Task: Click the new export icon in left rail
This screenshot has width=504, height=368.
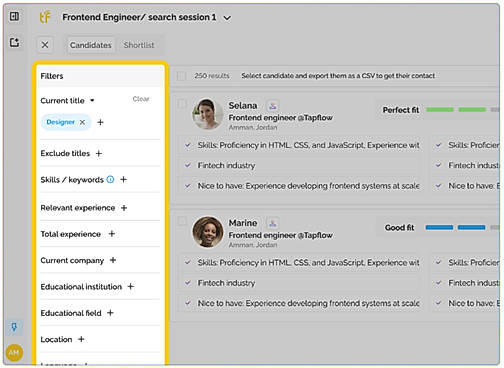Action: [x=14, y=42]
